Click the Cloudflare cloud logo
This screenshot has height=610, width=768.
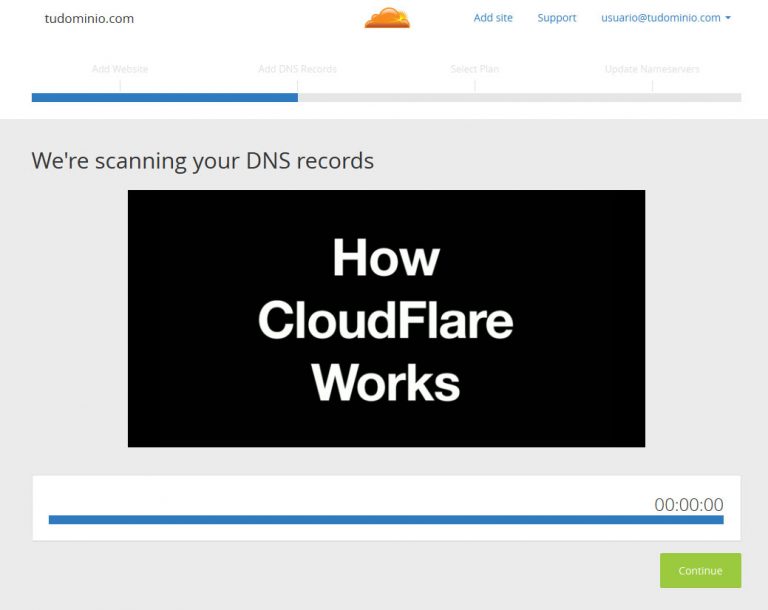387,18
